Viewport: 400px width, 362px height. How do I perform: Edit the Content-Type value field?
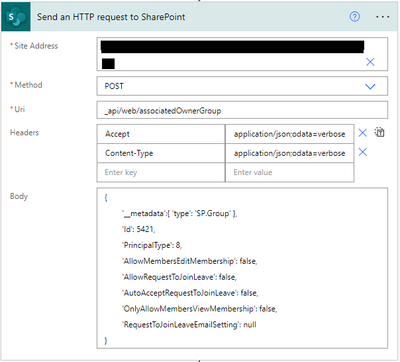point(289,153)
